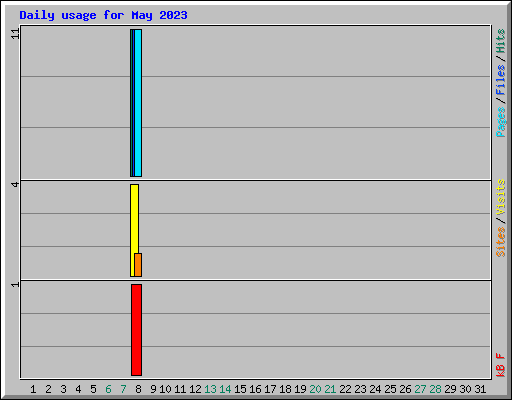Click the blue Files legend label
The image size is (512, 400).
[x=501, y=80]
